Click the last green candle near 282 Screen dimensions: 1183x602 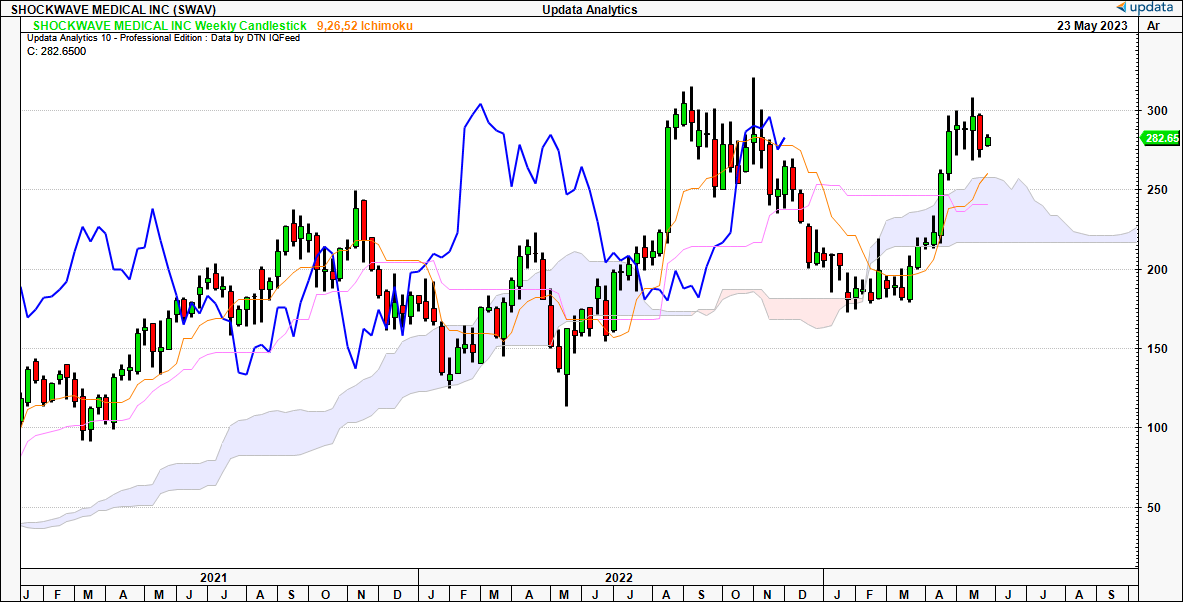click(x=988, y=140)
